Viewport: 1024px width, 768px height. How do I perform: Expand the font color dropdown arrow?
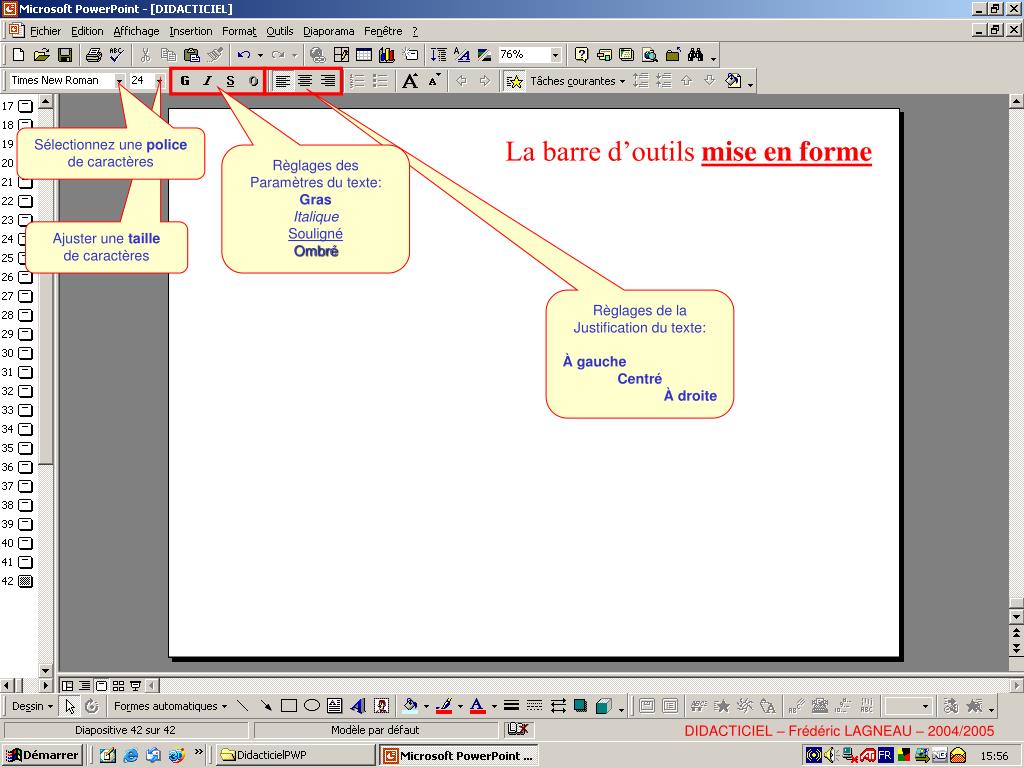pos(494,706)
